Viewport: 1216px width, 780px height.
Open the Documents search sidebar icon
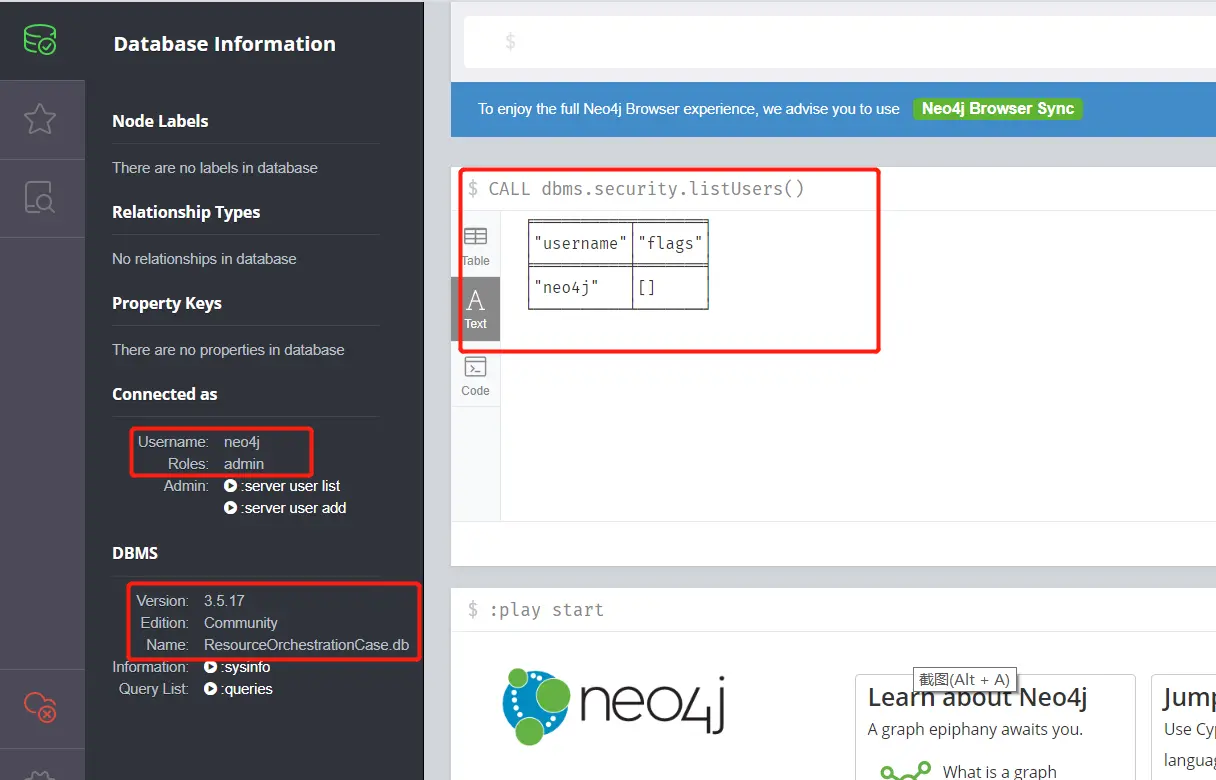coord(41,198)
